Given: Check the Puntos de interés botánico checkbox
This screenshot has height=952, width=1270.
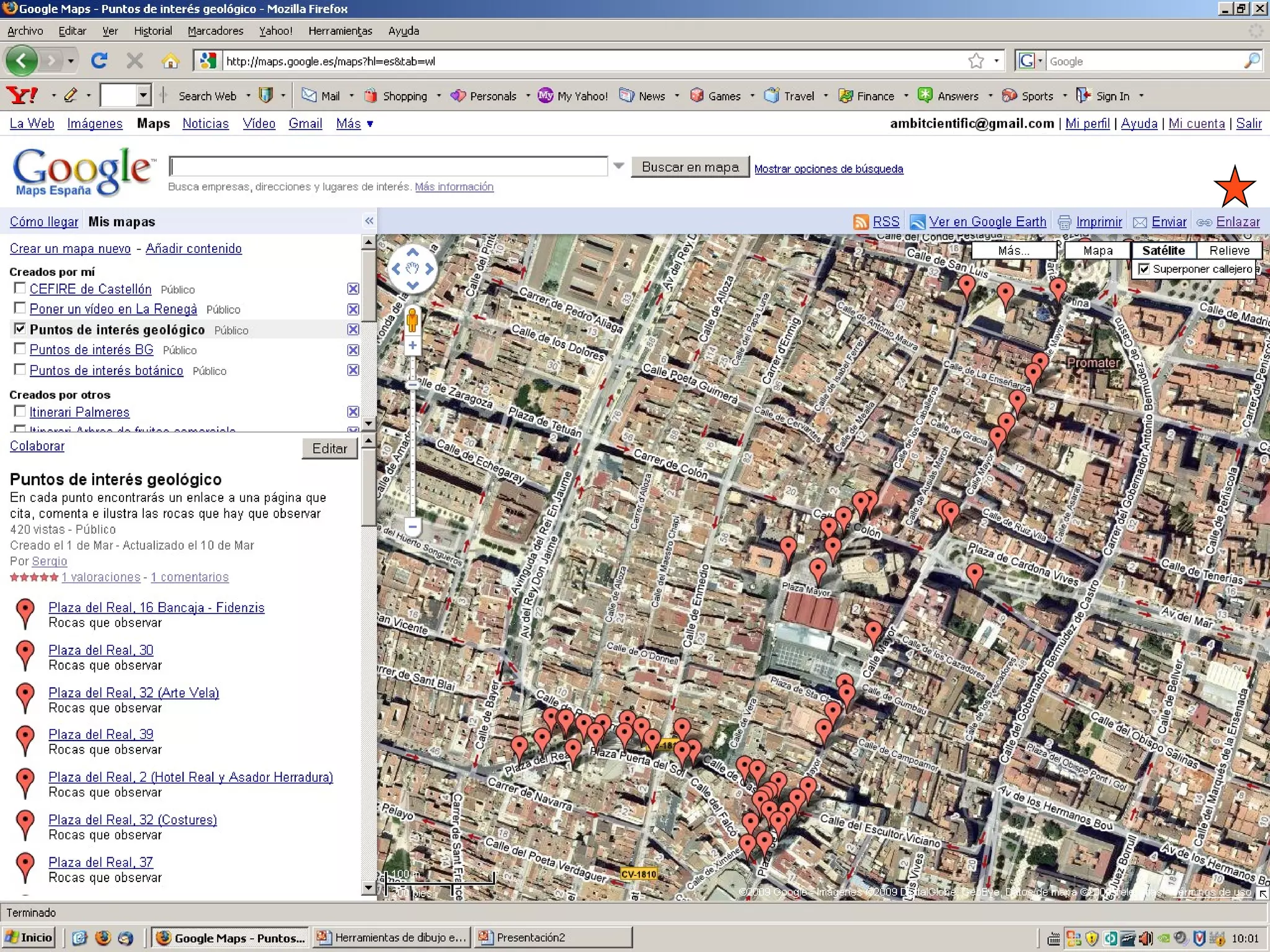Looking at the screenshot, I should coord(20,369).
